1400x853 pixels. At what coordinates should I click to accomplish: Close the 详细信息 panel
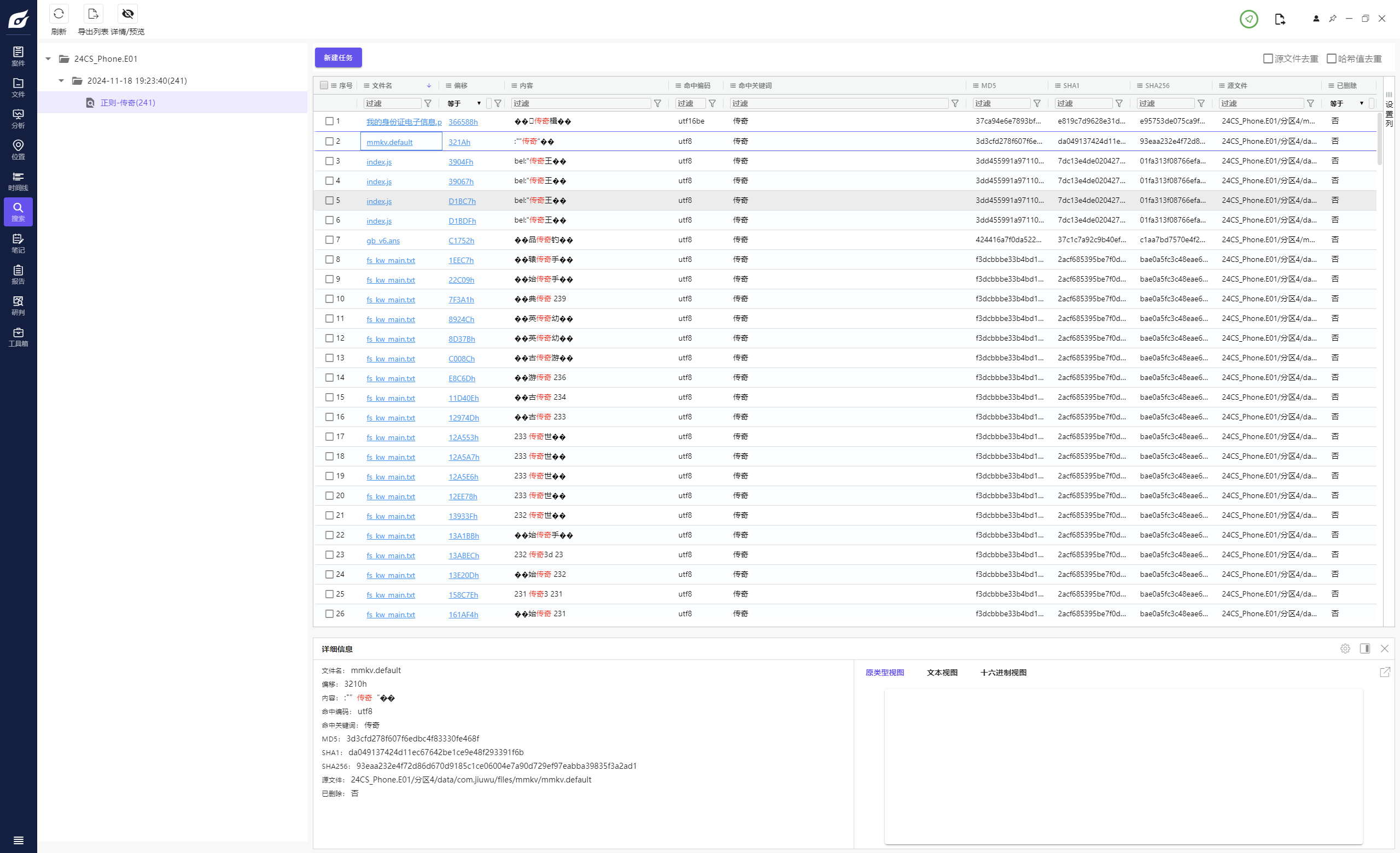[1385, 648]
